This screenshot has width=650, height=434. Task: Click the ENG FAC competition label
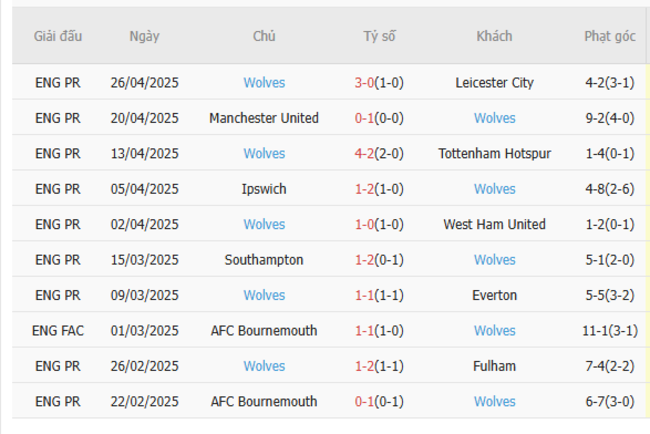(58, 331)
